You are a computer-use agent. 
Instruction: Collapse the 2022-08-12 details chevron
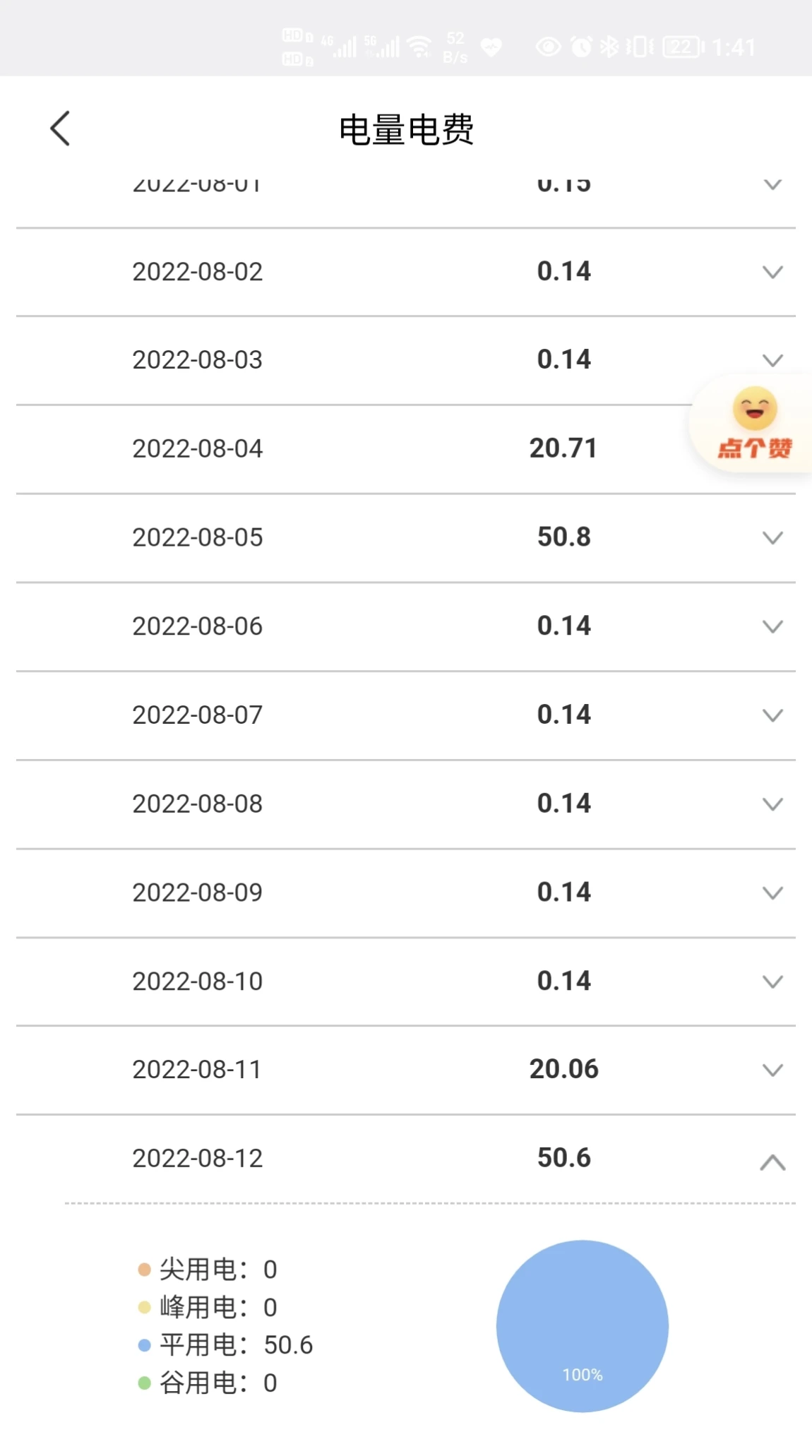[x=772, y=1162]
